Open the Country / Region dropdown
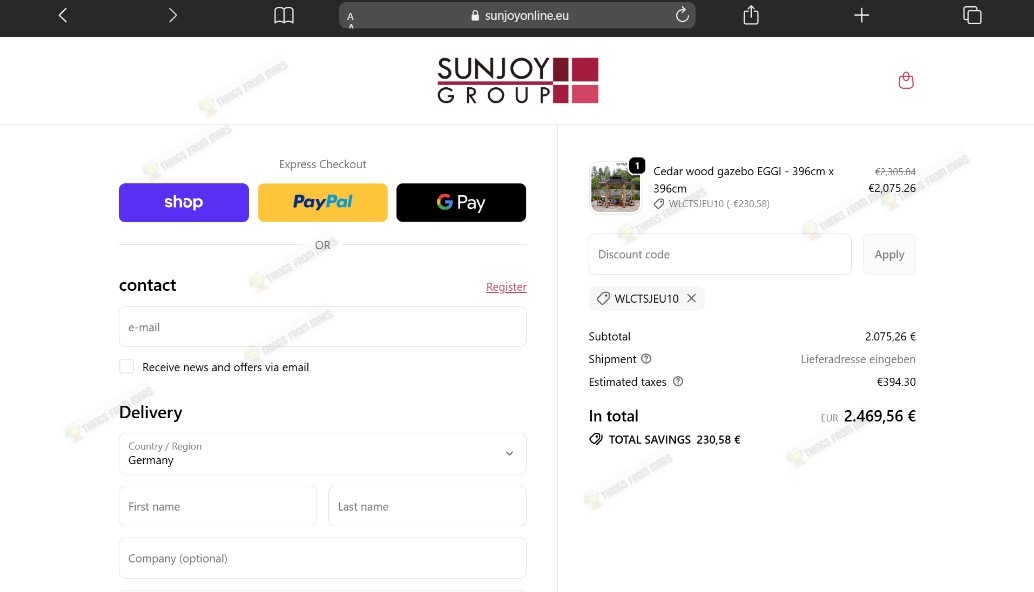The width and height of the screenshot is (1034, 592). [x=322, y=454]
